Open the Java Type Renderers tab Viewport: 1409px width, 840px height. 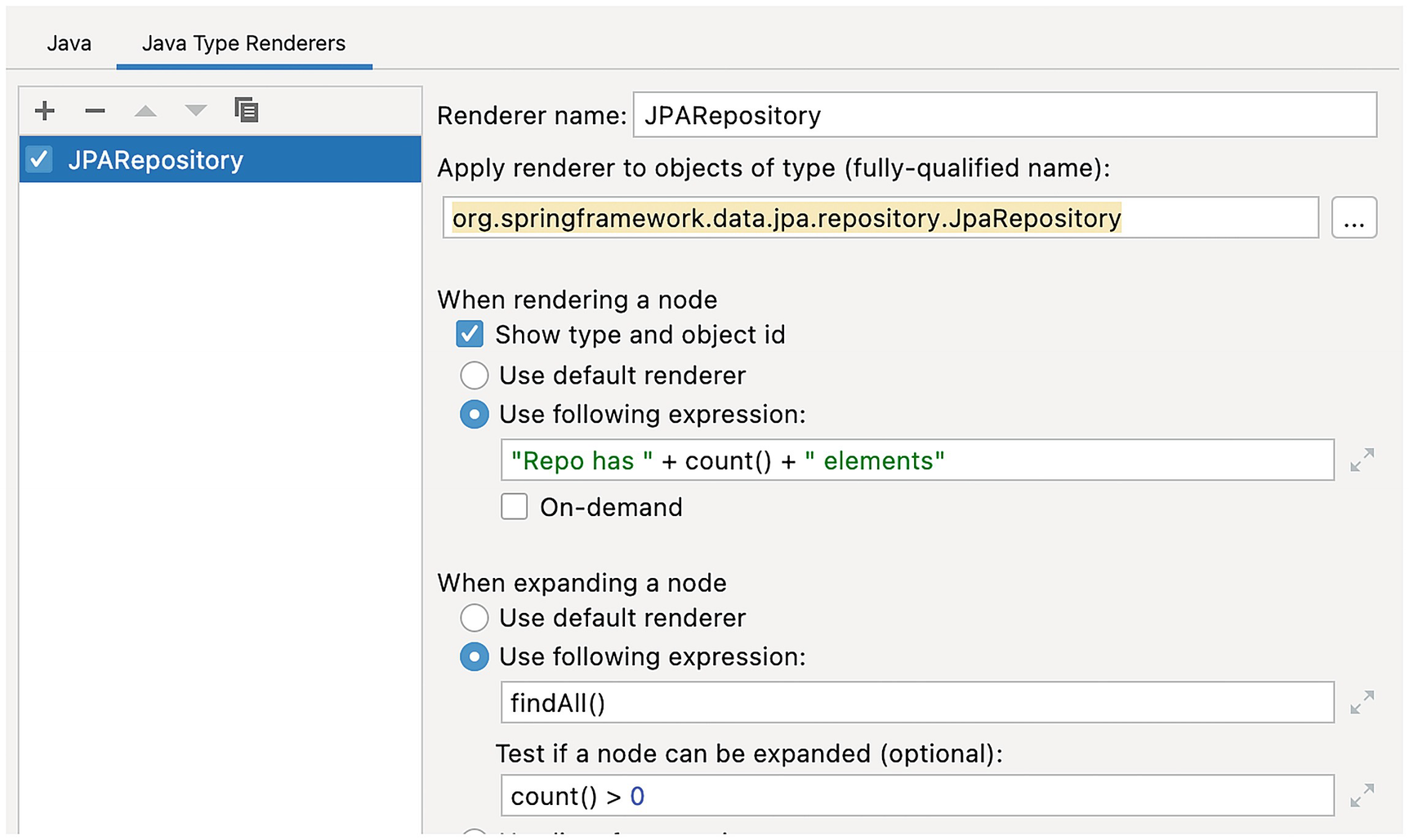(243, 43)
